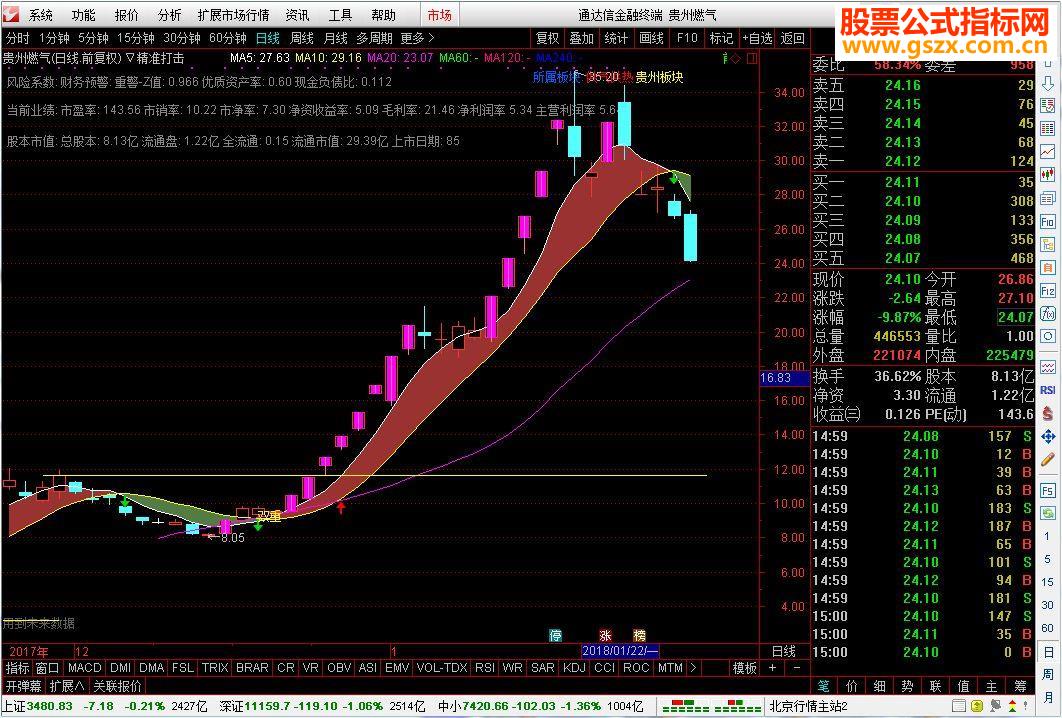The image size is (1062, 718).
Task: Open the orange document icon in the right sidebar
Action: coord(1047,268)
